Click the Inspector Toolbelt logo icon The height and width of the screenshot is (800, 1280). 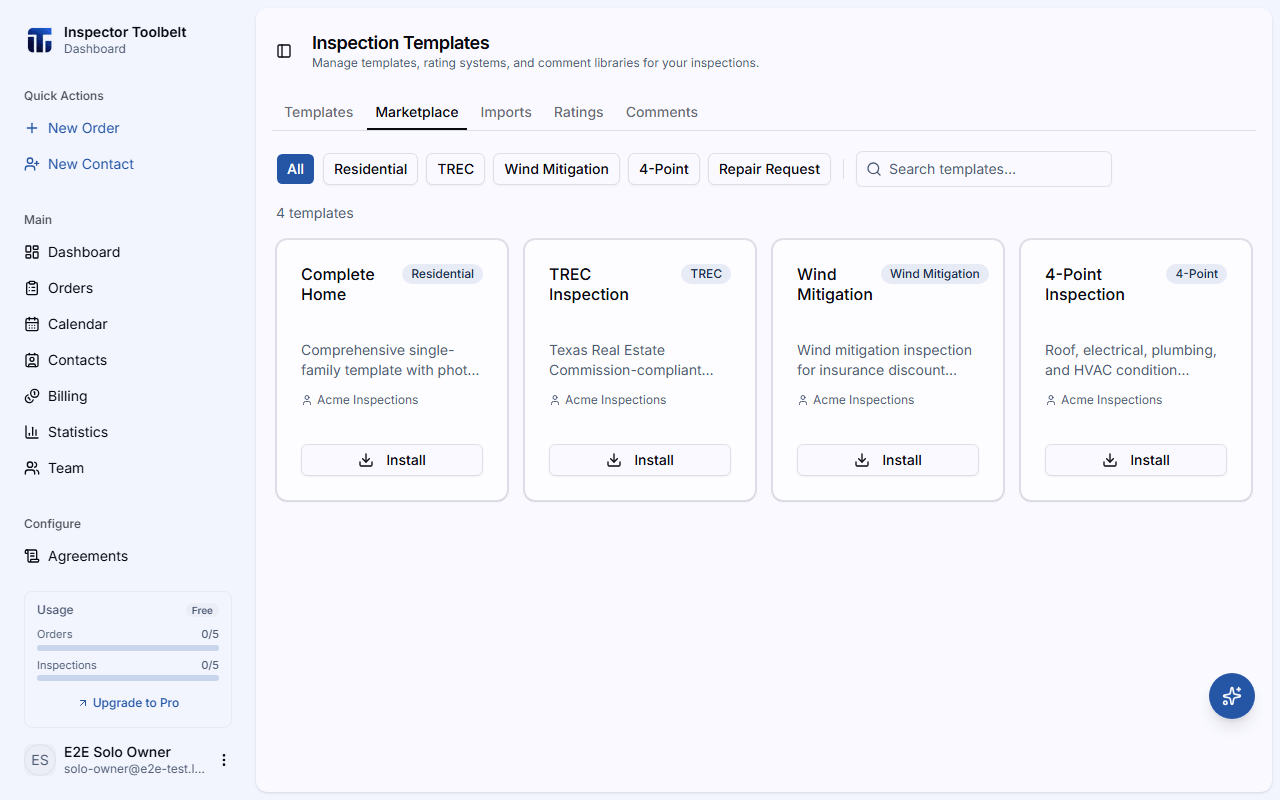tap(39, 40)
